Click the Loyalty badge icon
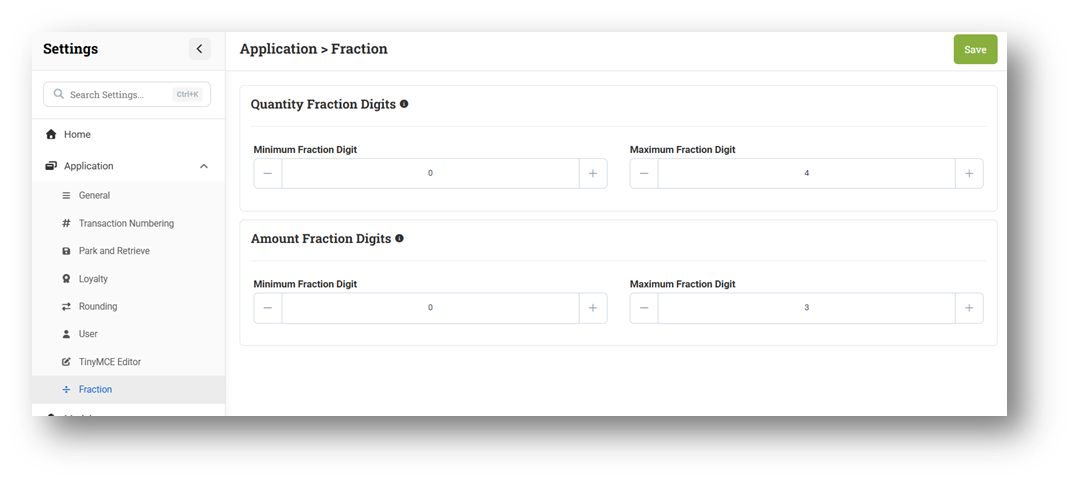Screen dimensions: 1072x481 66,279
